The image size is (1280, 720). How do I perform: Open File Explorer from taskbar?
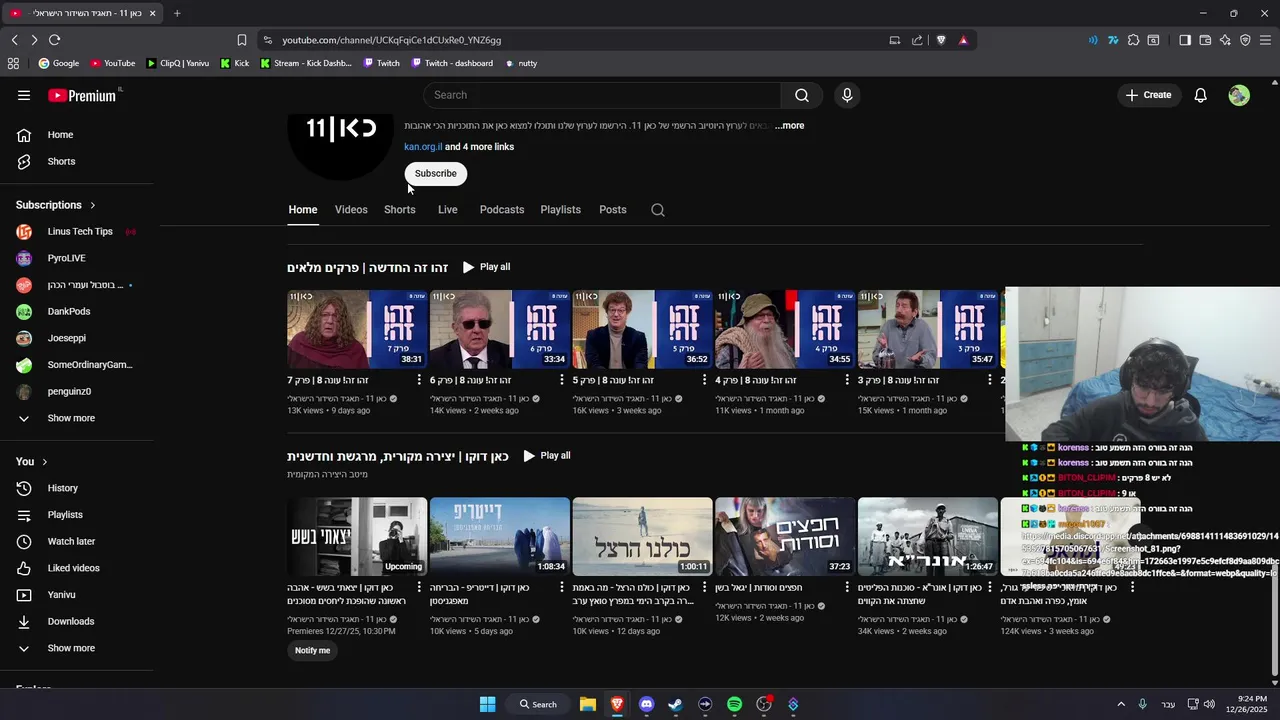(x=588, y=704)
